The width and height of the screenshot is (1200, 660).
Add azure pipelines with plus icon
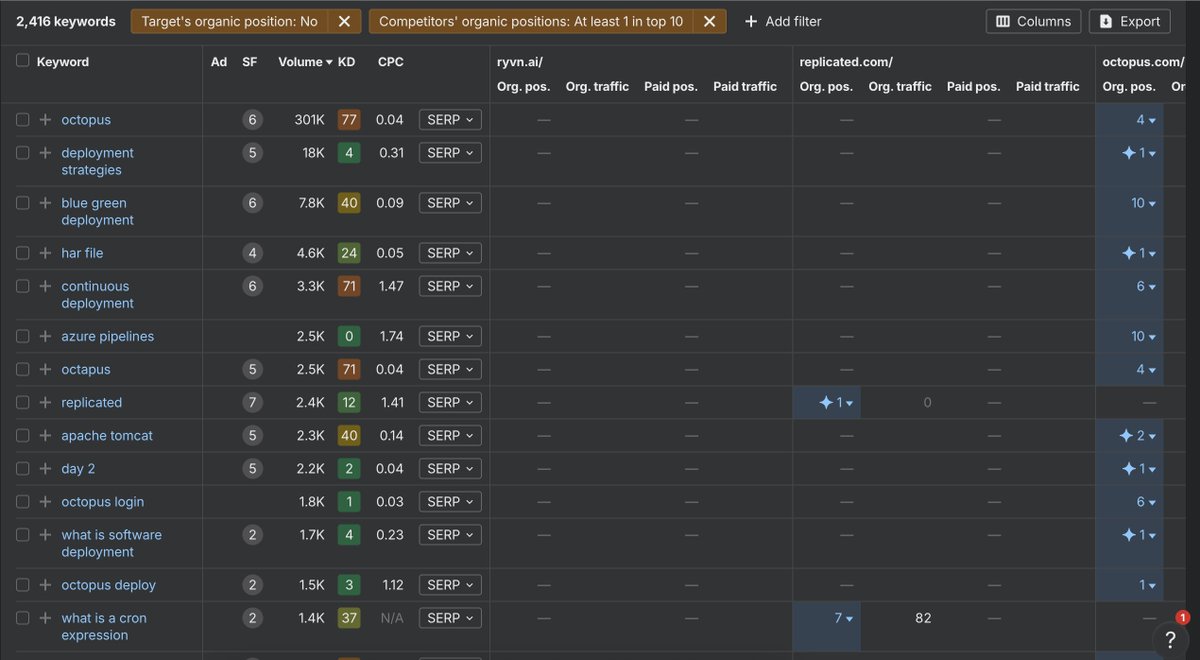[x=45, y=336]
